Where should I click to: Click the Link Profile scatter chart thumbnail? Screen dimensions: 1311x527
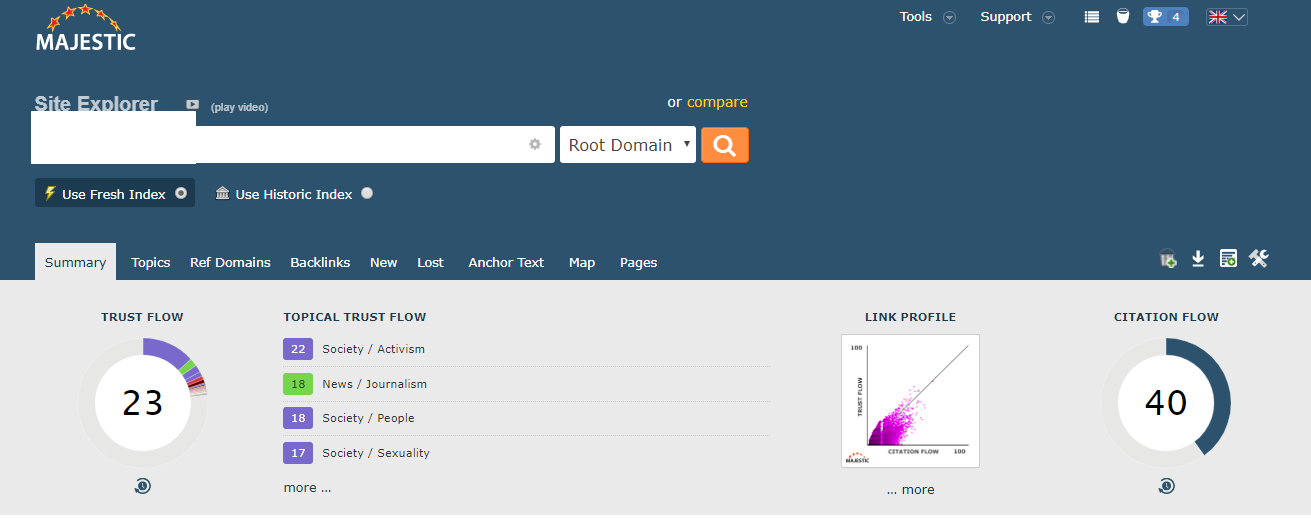click(910, 401)
